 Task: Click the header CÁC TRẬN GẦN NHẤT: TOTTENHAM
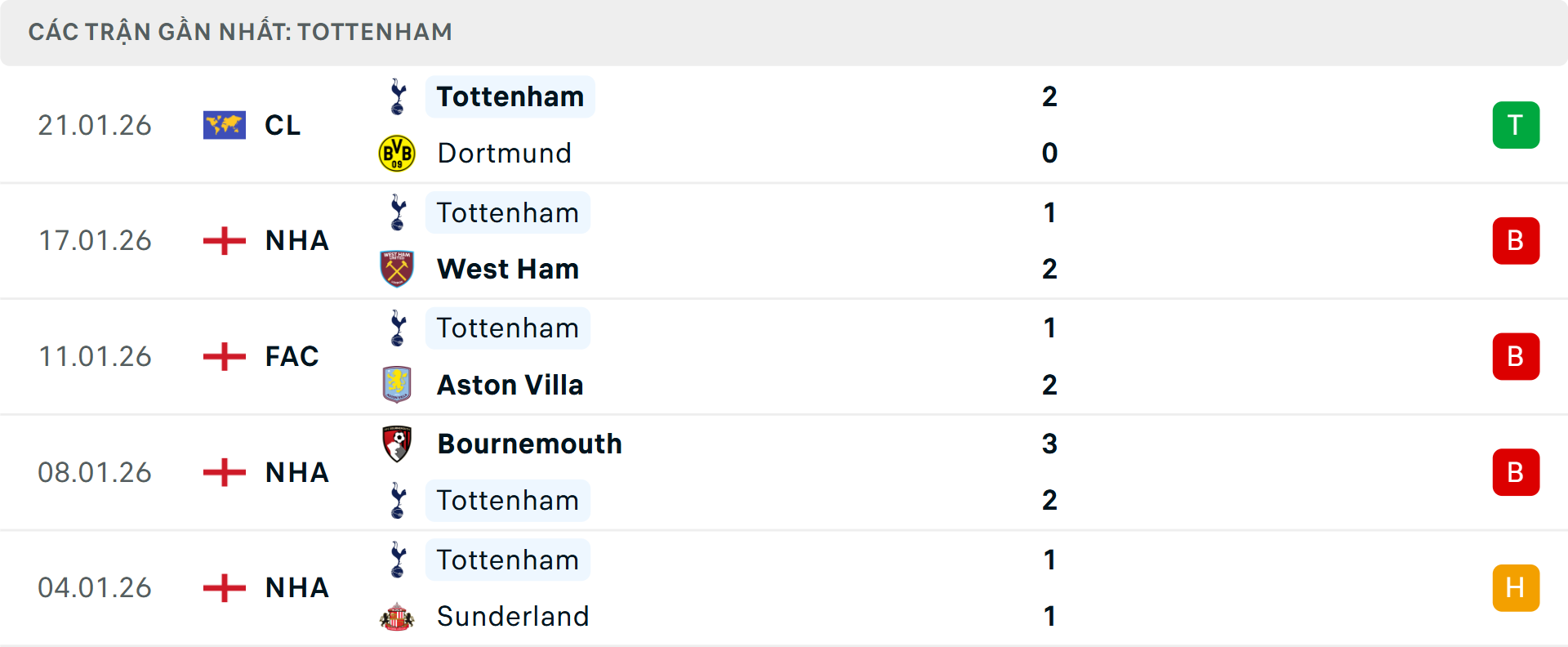239,32
